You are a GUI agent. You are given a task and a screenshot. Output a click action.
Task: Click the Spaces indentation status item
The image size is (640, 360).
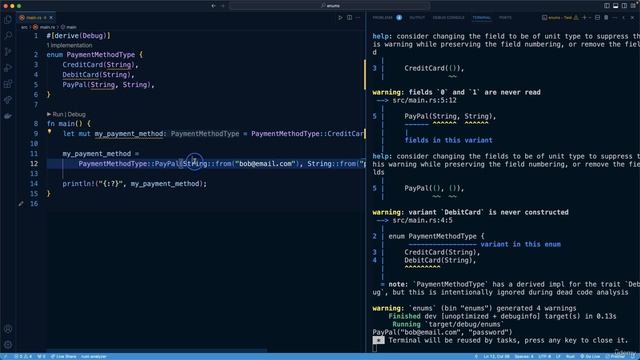coord(524,356)
